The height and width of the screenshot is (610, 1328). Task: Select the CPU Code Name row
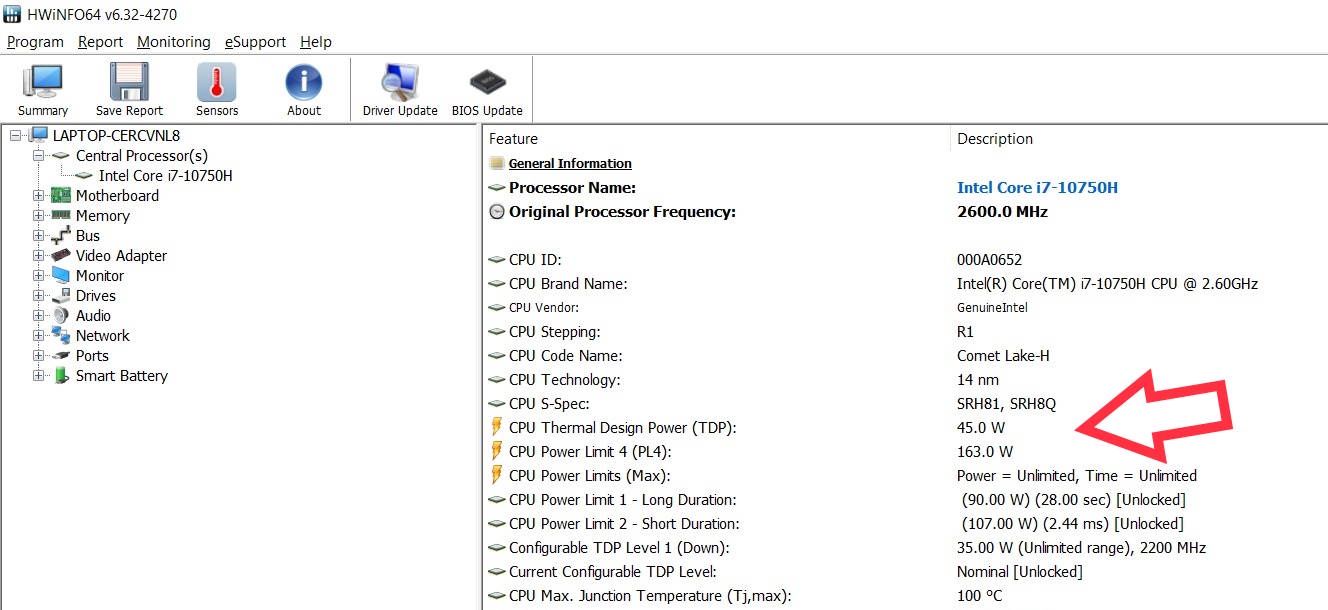pos(905,355)
